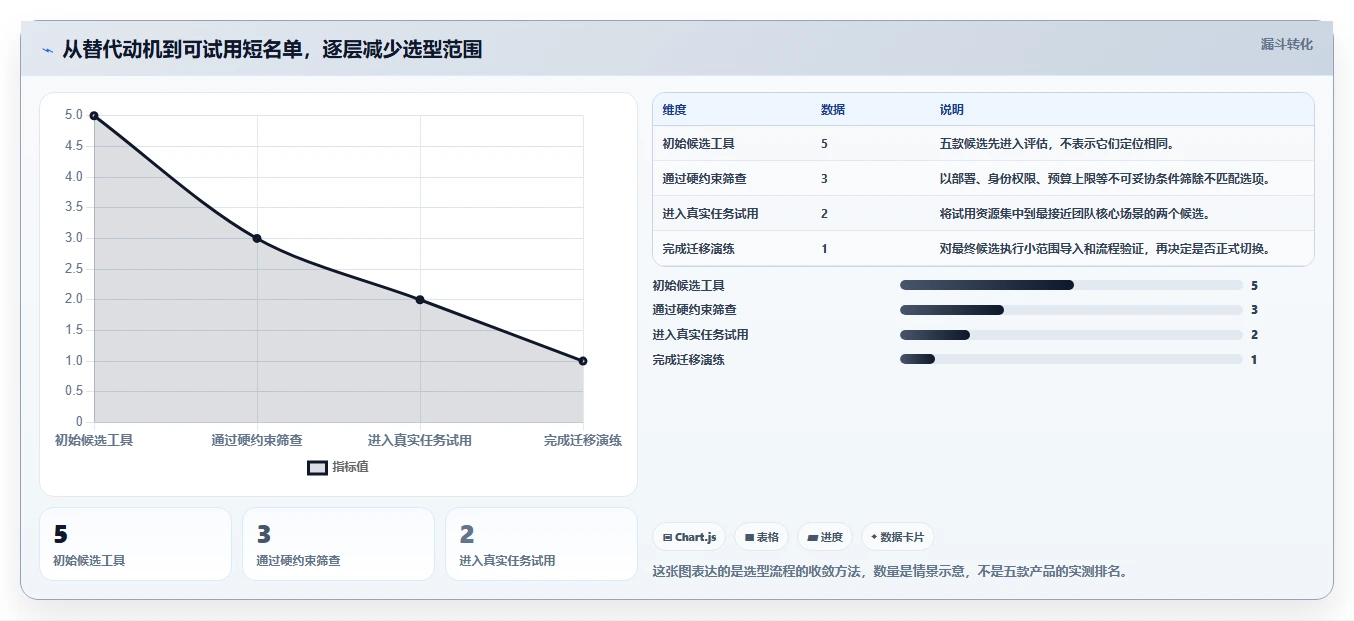Click the chart point at 通过硬约束筛查
Viewport: 1354px width, 621px height.
point(257,238)
